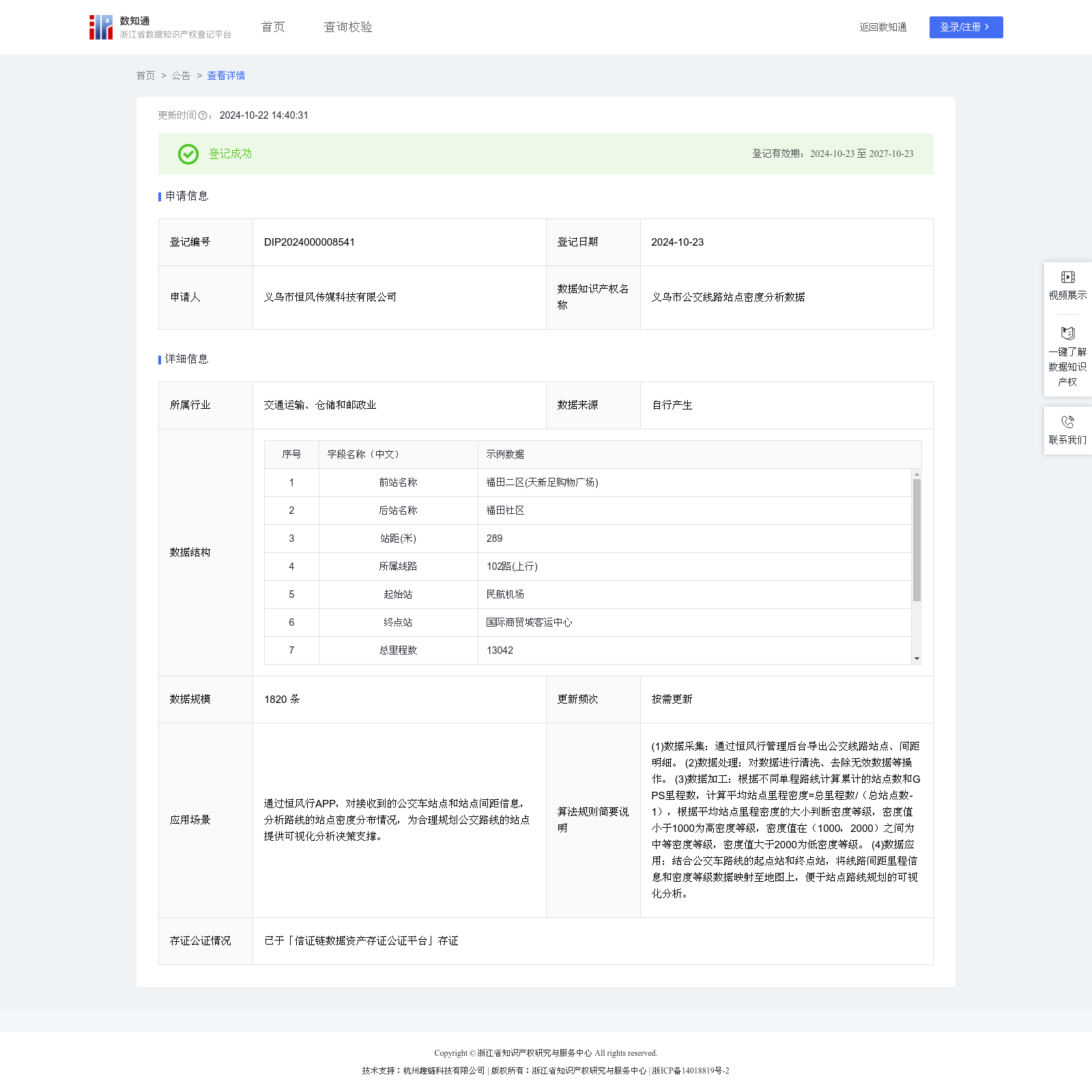1092x1092 pixels.
Task: Click the 首页 breadcrumb link
Action: pyautogui.click(x=145, y=76)
